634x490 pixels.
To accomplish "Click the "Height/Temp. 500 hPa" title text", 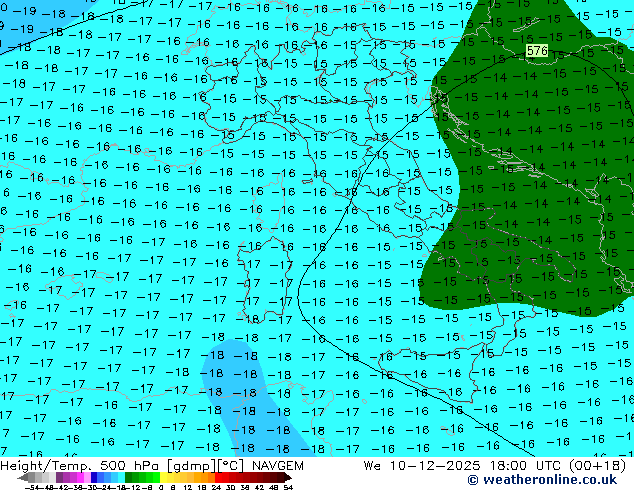I will tap(81, 466).
